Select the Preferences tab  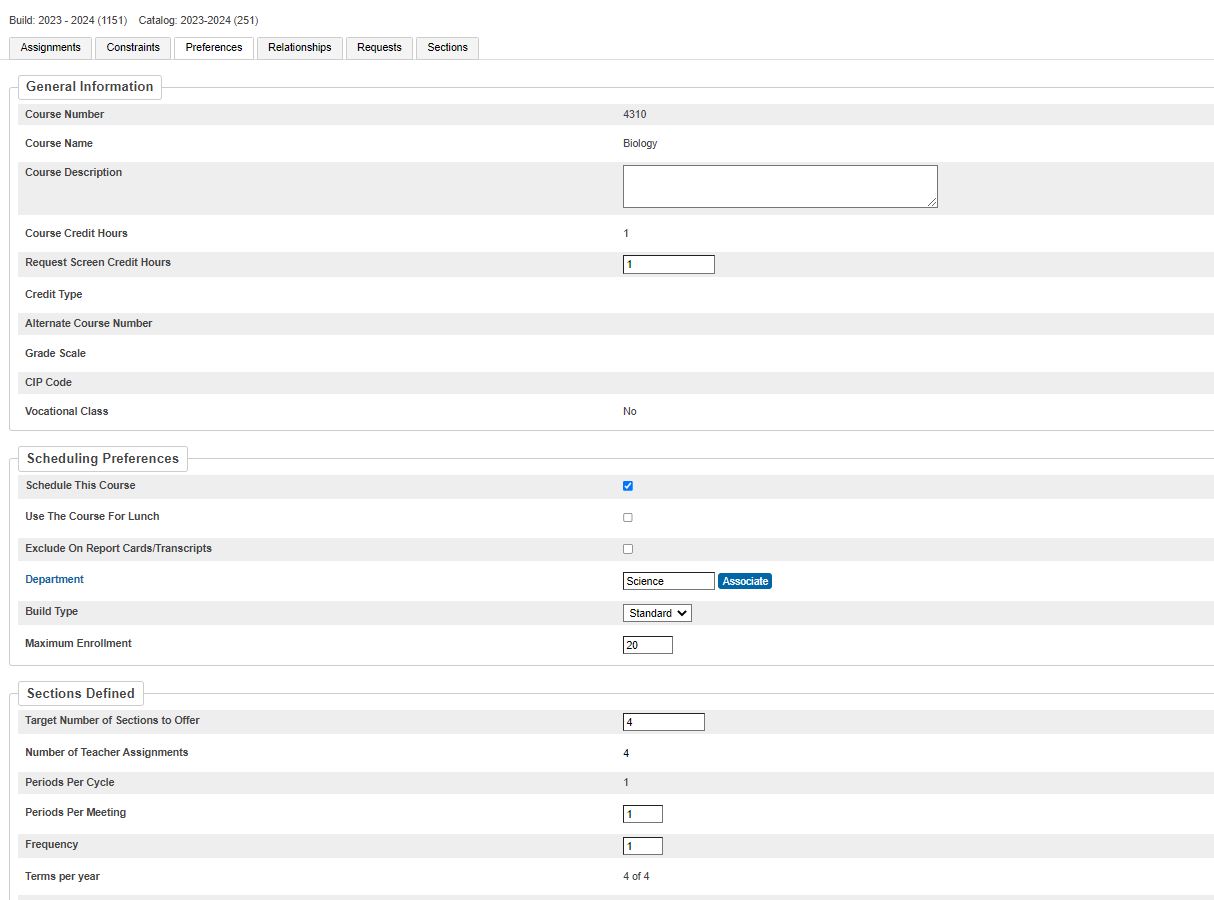(x=214, y=48)
